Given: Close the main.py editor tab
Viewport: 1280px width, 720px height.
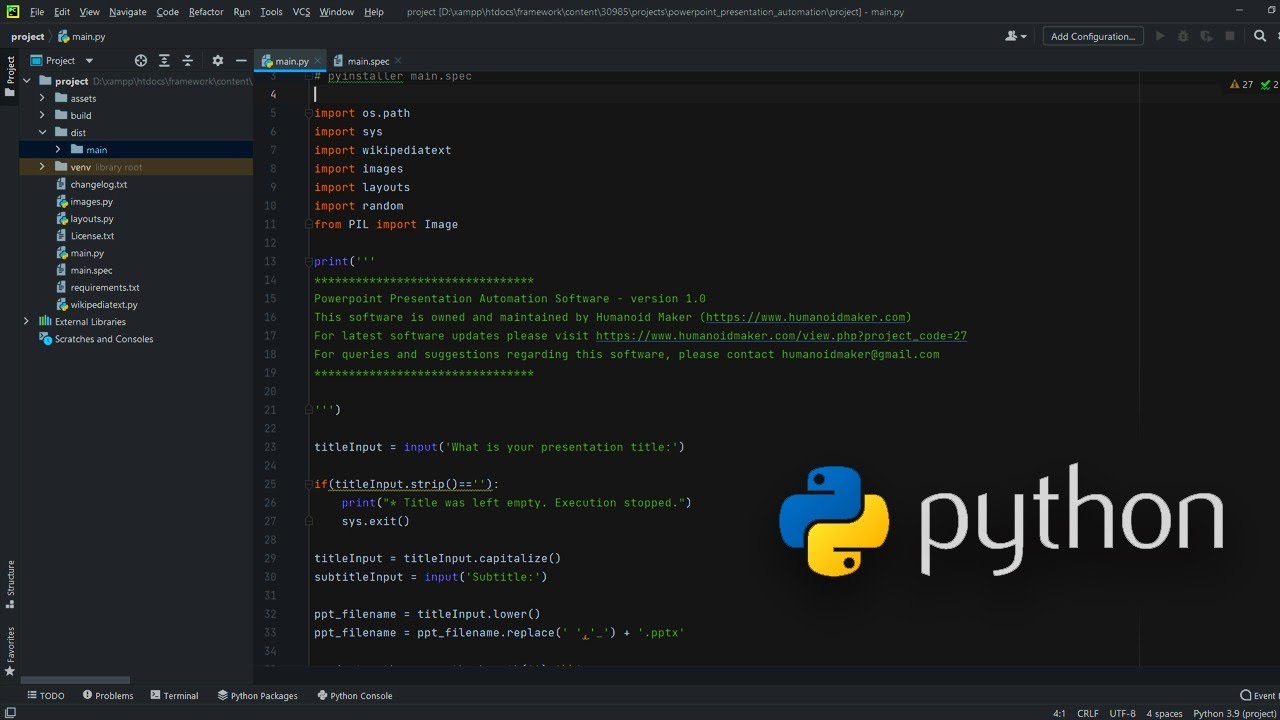Looking at the screenshot, I should point(317,61).
